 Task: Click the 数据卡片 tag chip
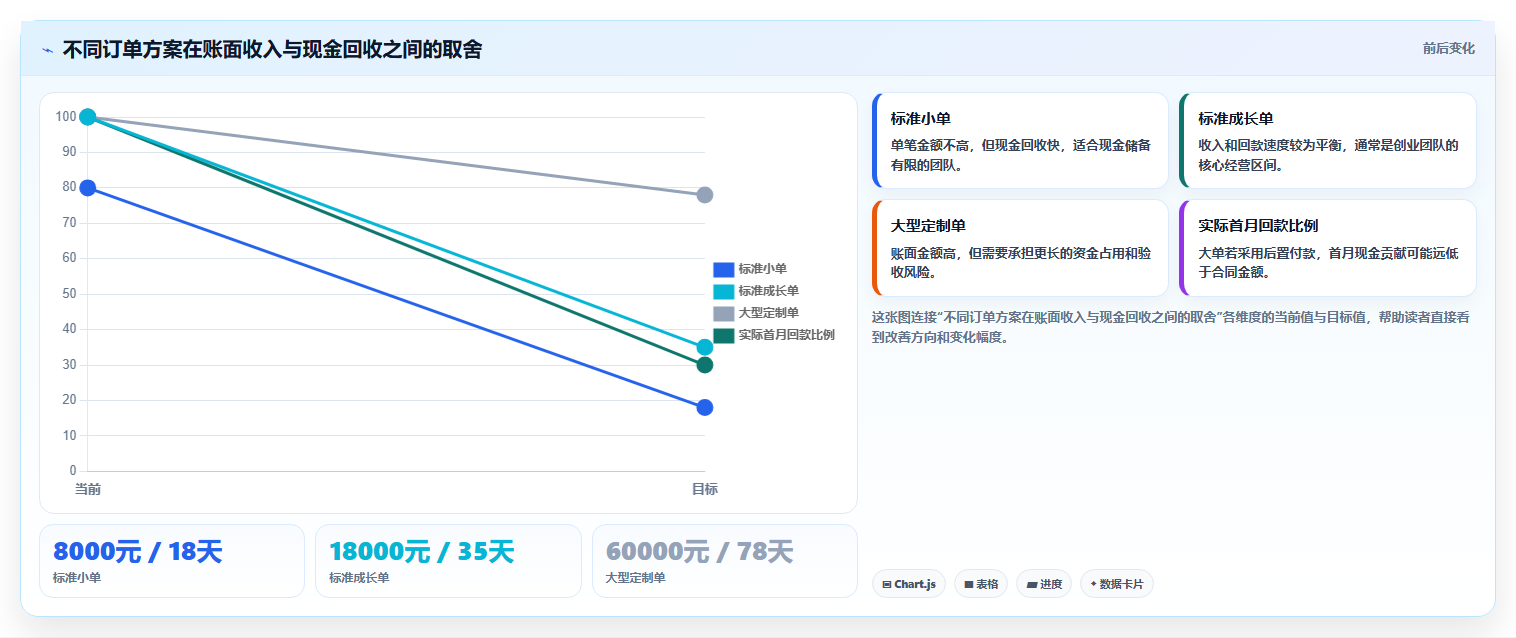1117,584
